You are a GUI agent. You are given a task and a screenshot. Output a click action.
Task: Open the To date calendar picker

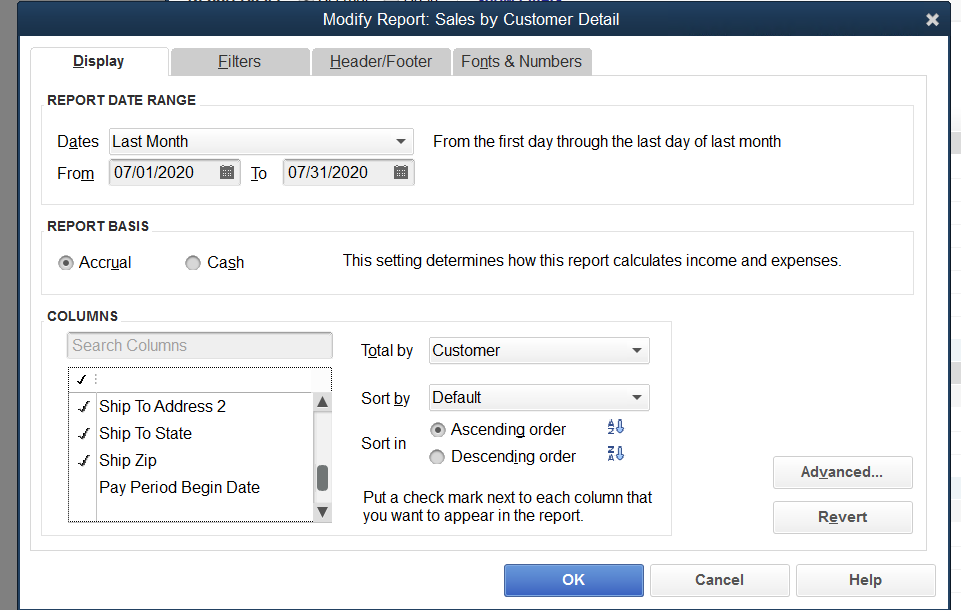tap(401, 173)
